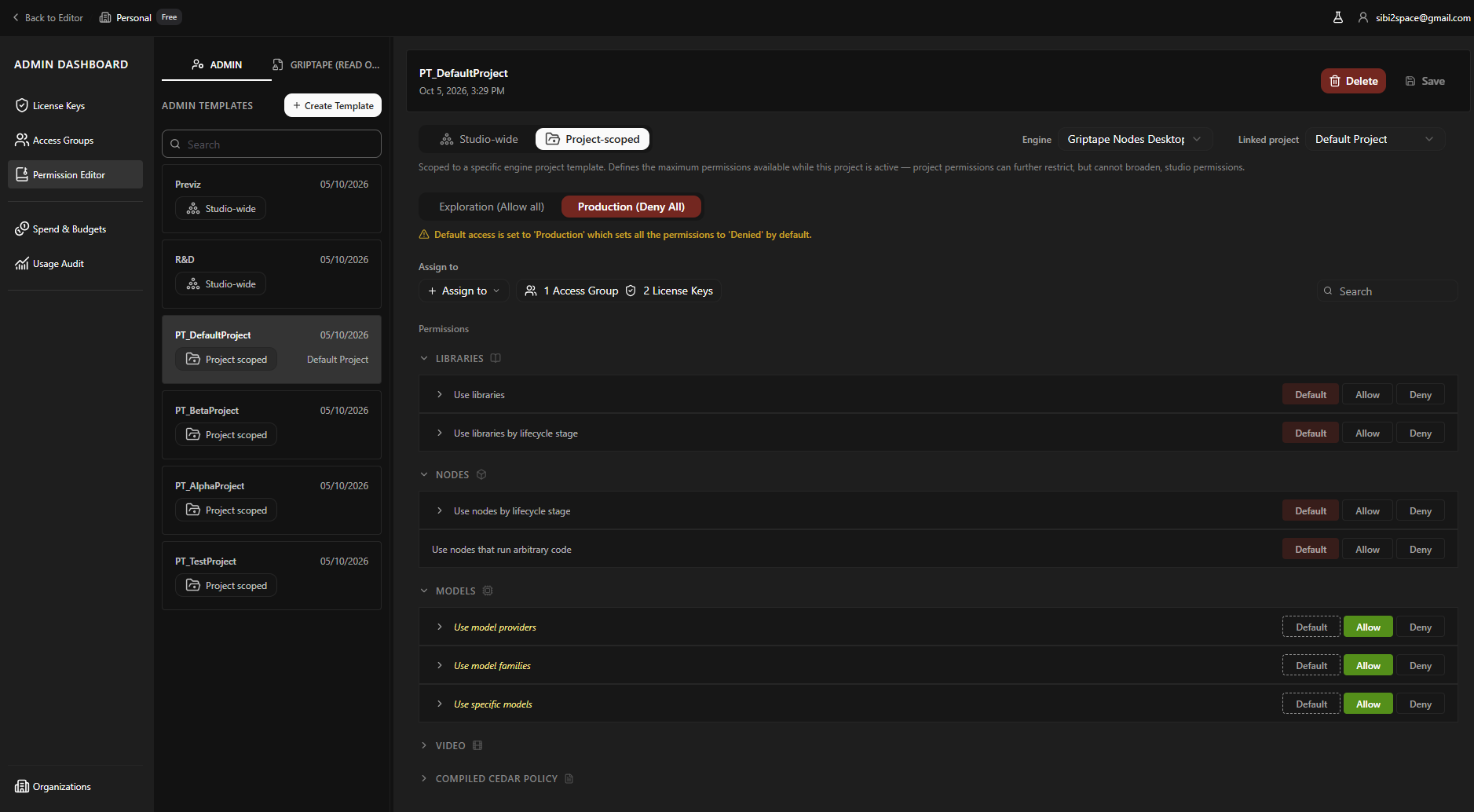The height and width of the screenshot is (812, 1474).
Task: Open the Engine dropdown
Action: tap(1135, 139)
